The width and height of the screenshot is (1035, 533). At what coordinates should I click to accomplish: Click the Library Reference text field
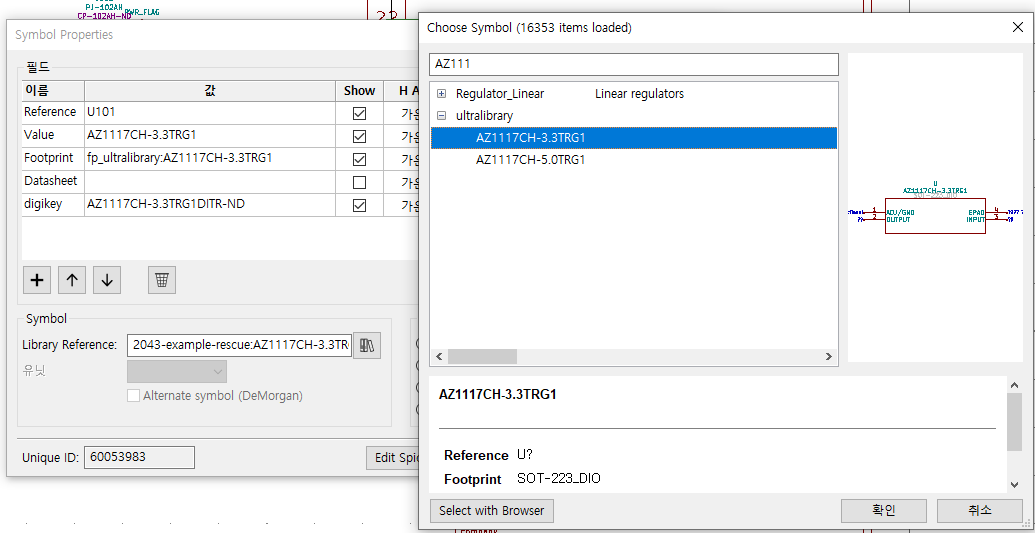coord(239,345)
